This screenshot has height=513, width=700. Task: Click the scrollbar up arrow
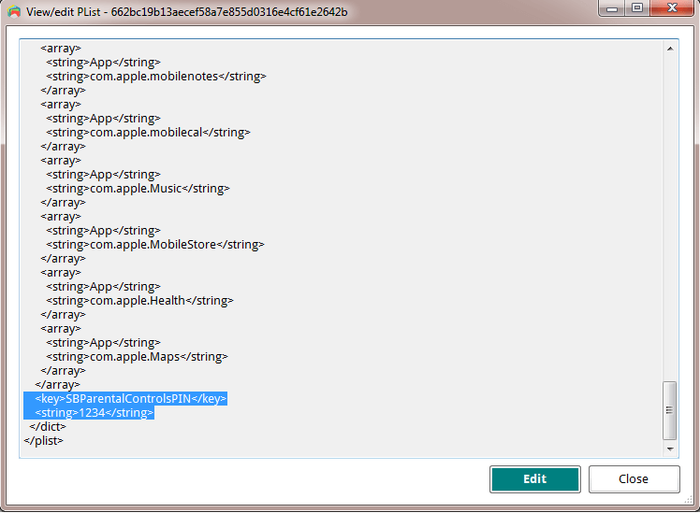click(670, 49)
